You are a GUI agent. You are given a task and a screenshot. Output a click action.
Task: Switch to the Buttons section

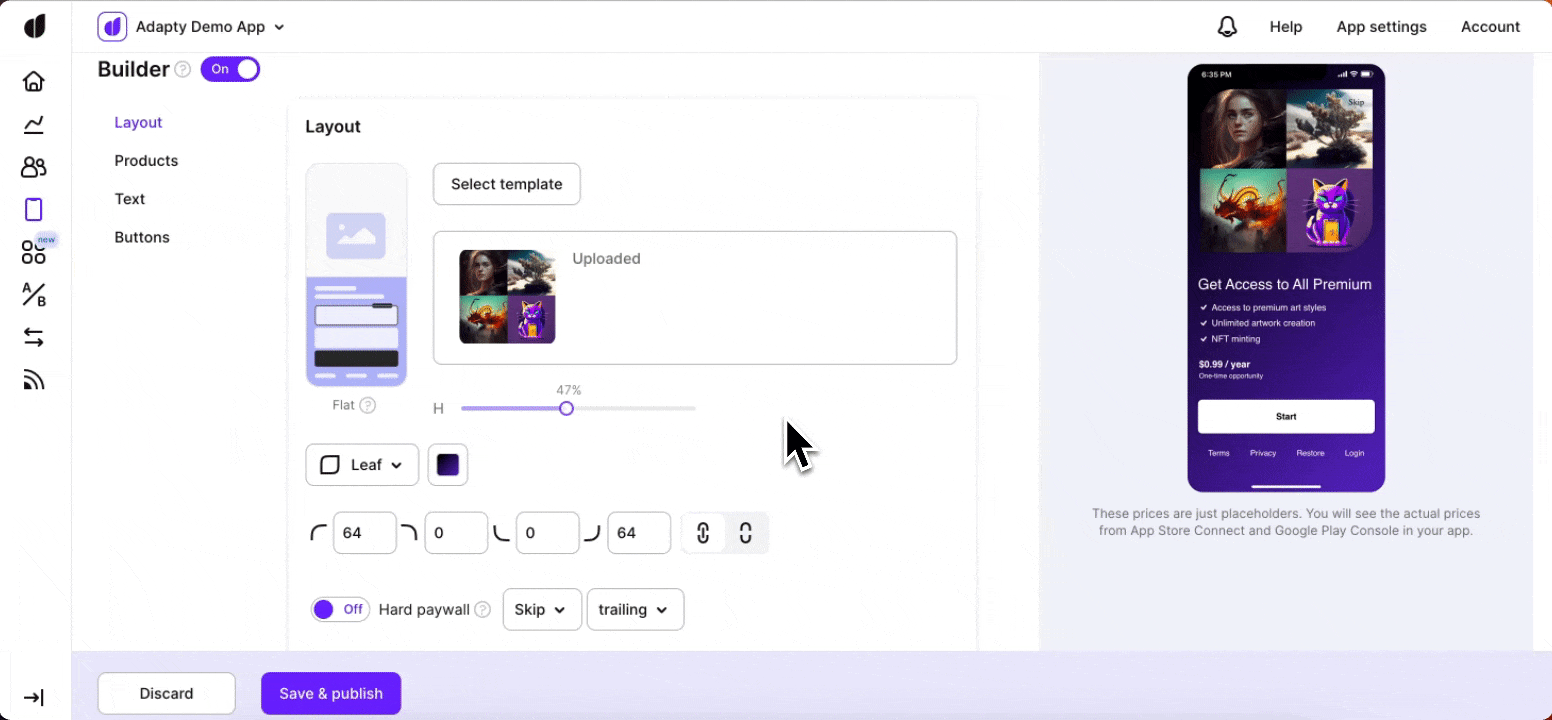click(142, 237)
